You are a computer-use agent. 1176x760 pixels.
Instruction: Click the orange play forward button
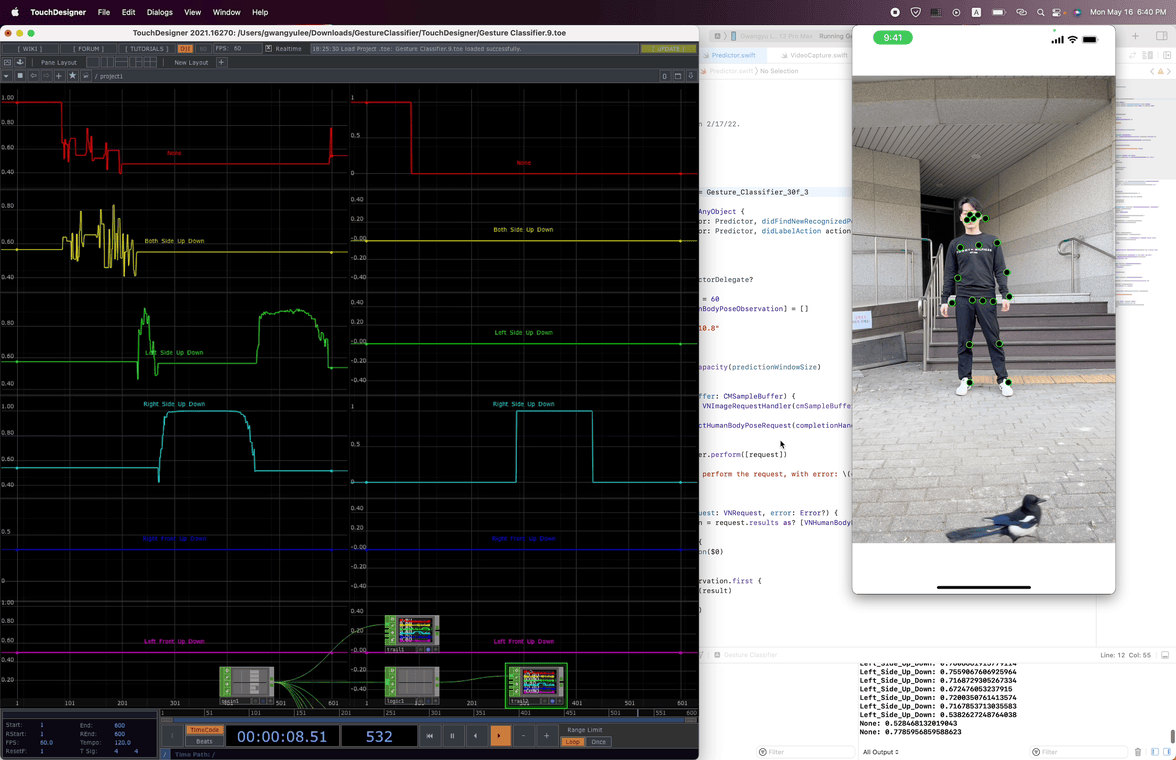click(x=500, y=736)
